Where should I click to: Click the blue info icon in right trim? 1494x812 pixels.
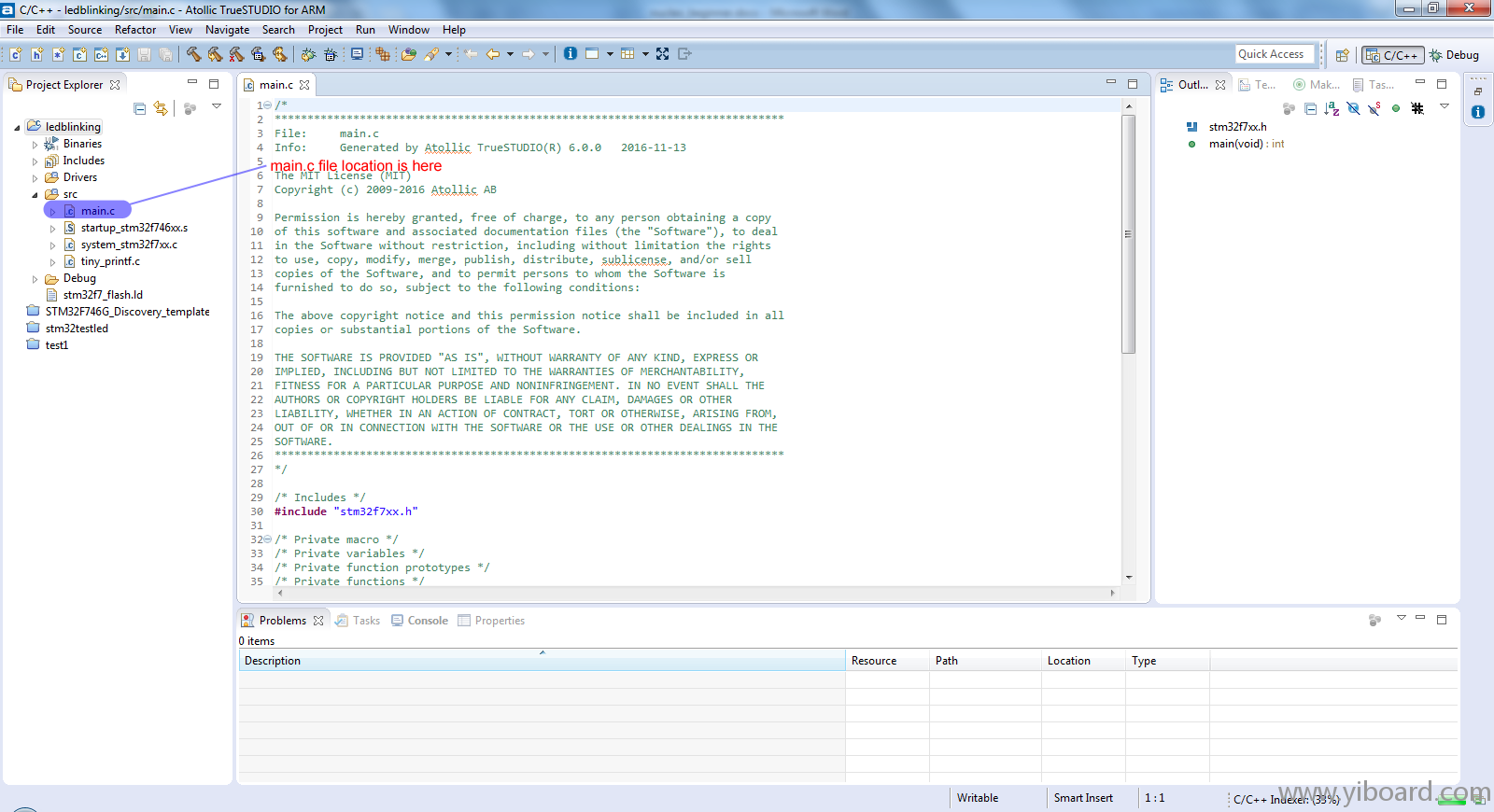1478,112
